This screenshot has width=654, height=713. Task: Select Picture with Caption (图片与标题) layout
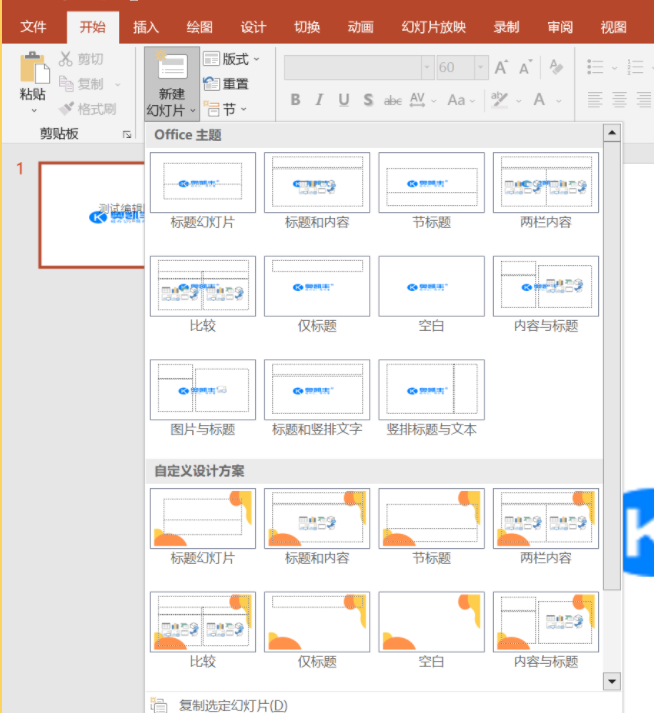pyautogui.click(x=203, y=390)
